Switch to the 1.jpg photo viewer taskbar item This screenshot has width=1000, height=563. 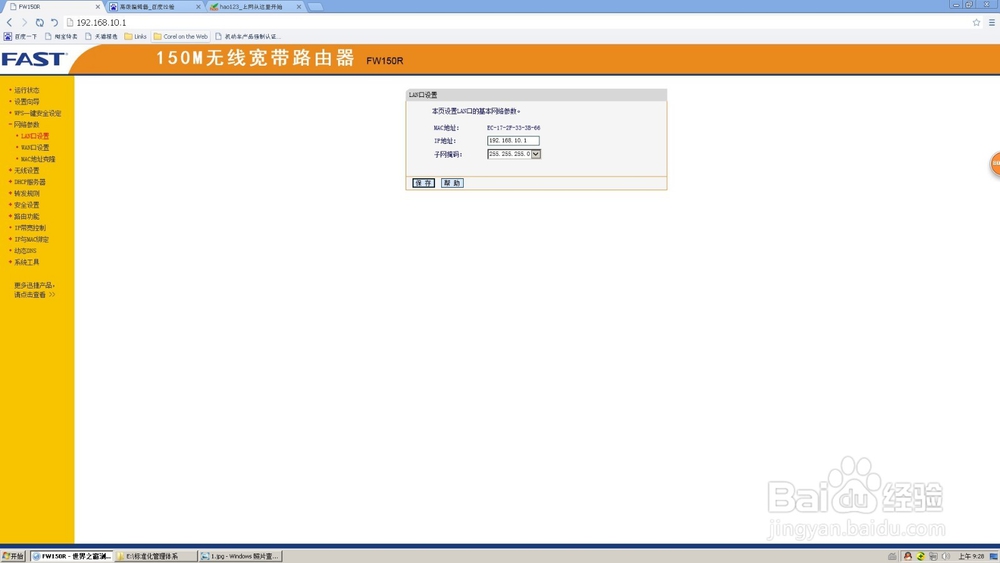point(240,556)
